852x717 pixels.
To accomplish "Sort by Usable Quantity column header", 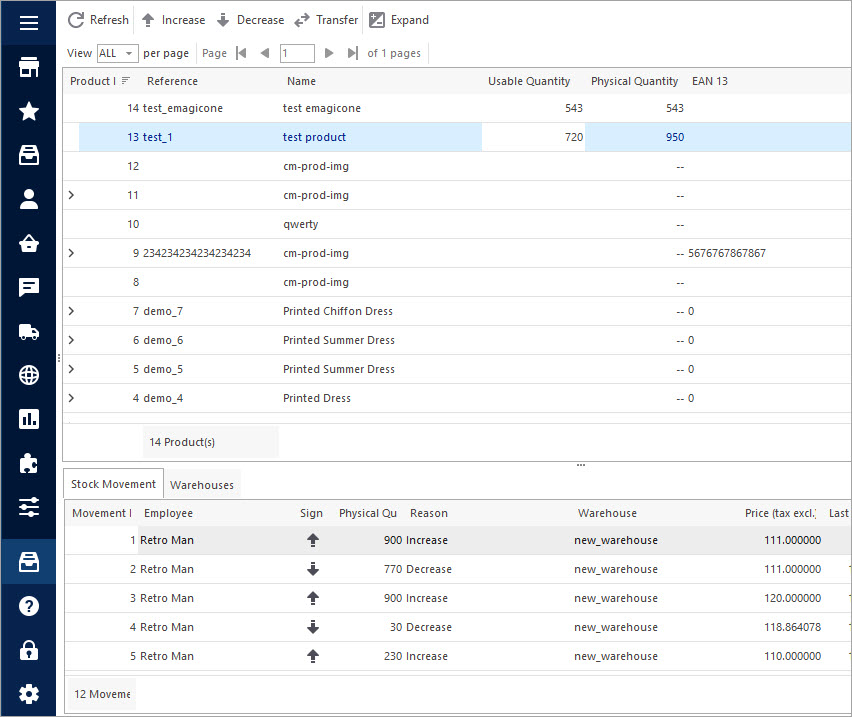I will [x=529, y=81].
